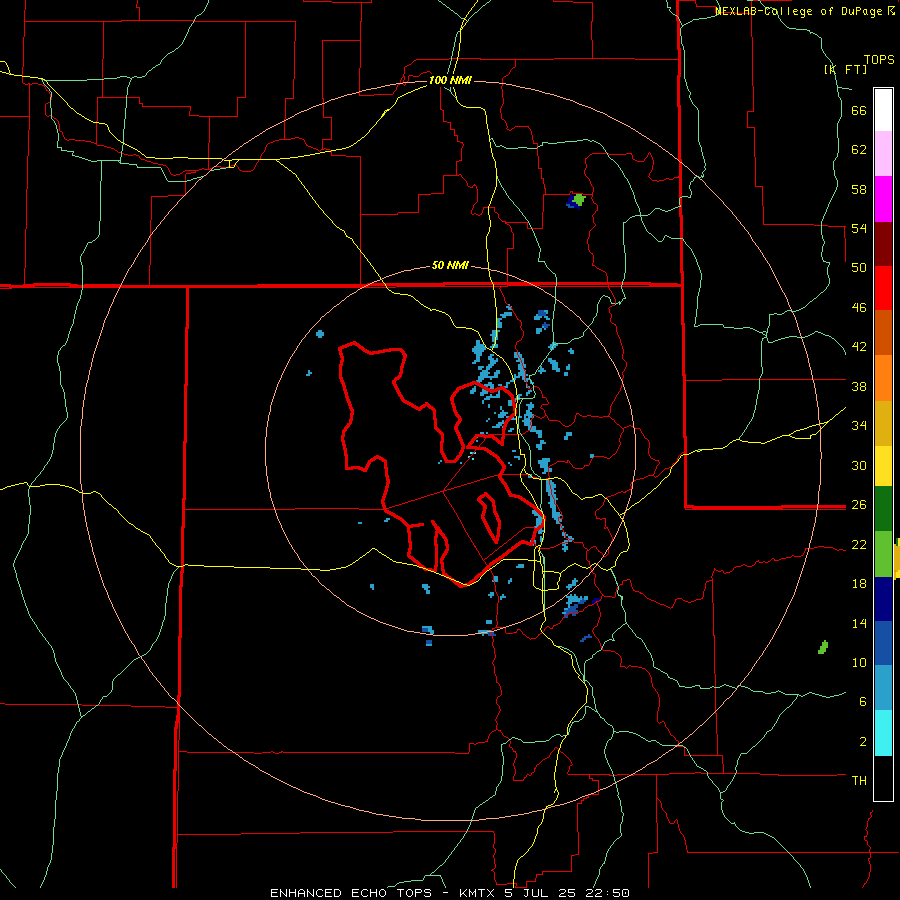Click the "22" legend value
The width and height of the screenshot is (900, 900).
click(859, 544)
